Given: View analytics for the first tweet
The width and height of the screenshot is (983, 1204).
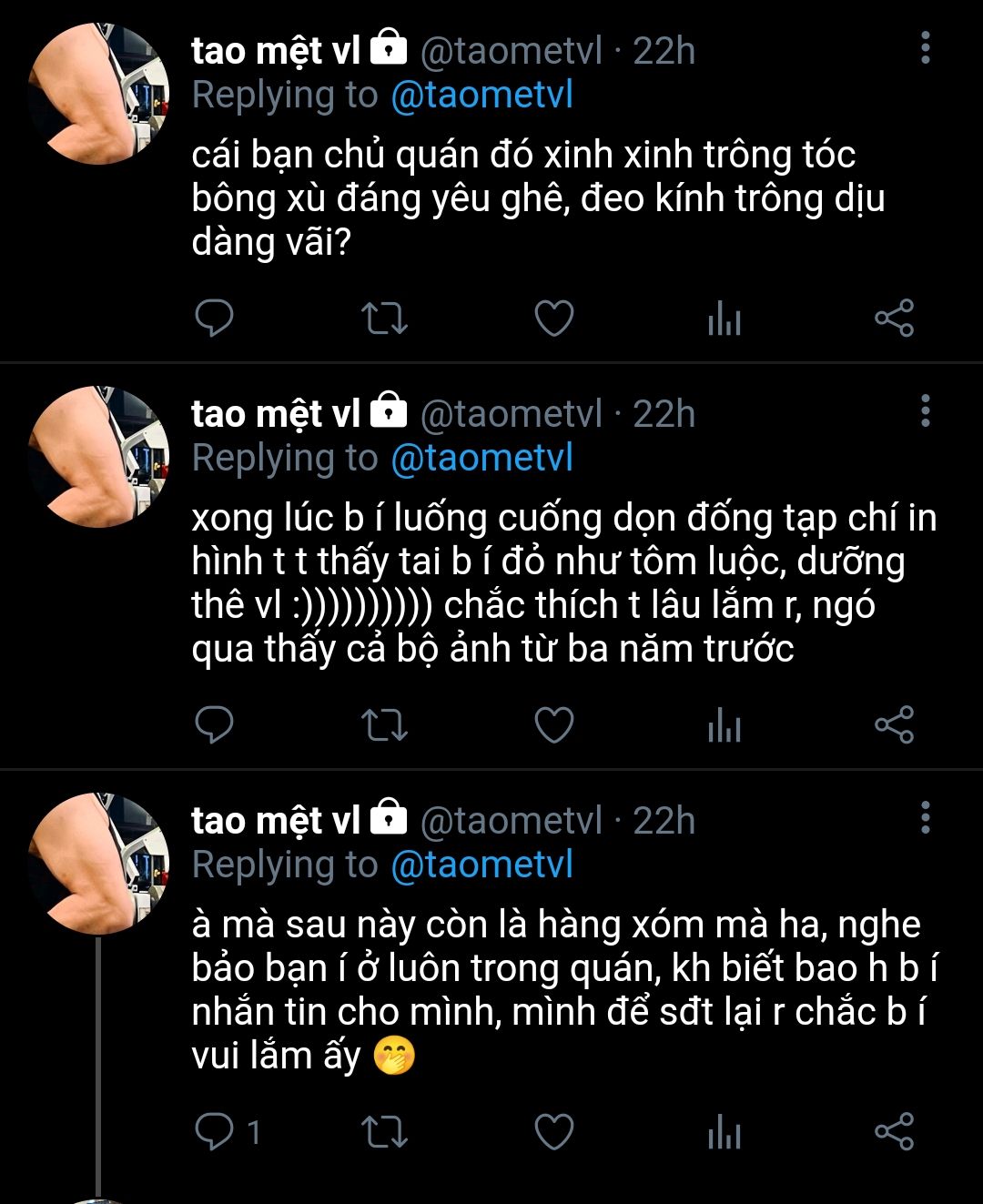Looking at the screenshot, I should (724, 319).
